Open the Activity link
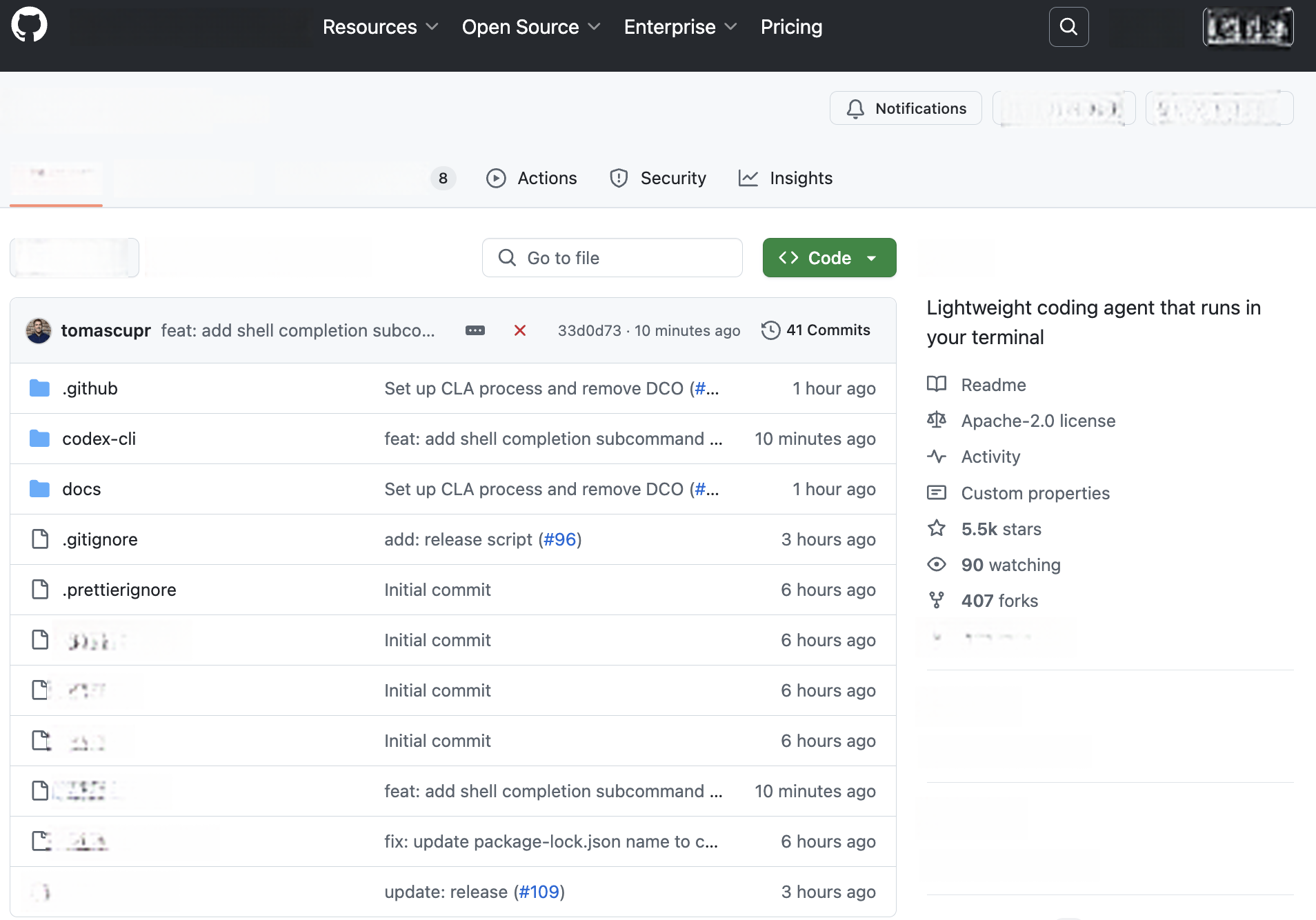The image size is (1316, 920). coord(990,457)
